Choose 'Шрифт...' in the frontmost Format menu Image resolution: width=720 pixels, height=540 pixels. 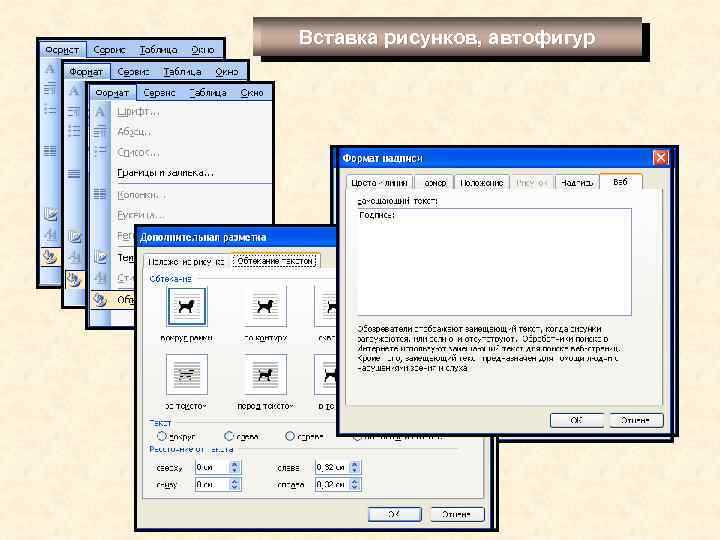pos(138,112)
